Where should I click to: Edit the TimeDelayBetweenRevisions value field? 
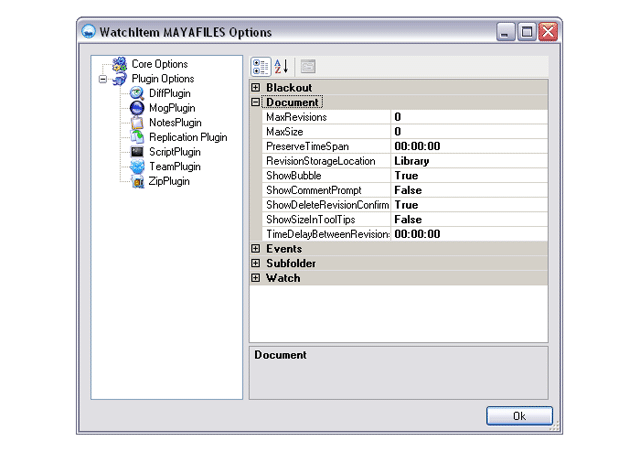469,234
